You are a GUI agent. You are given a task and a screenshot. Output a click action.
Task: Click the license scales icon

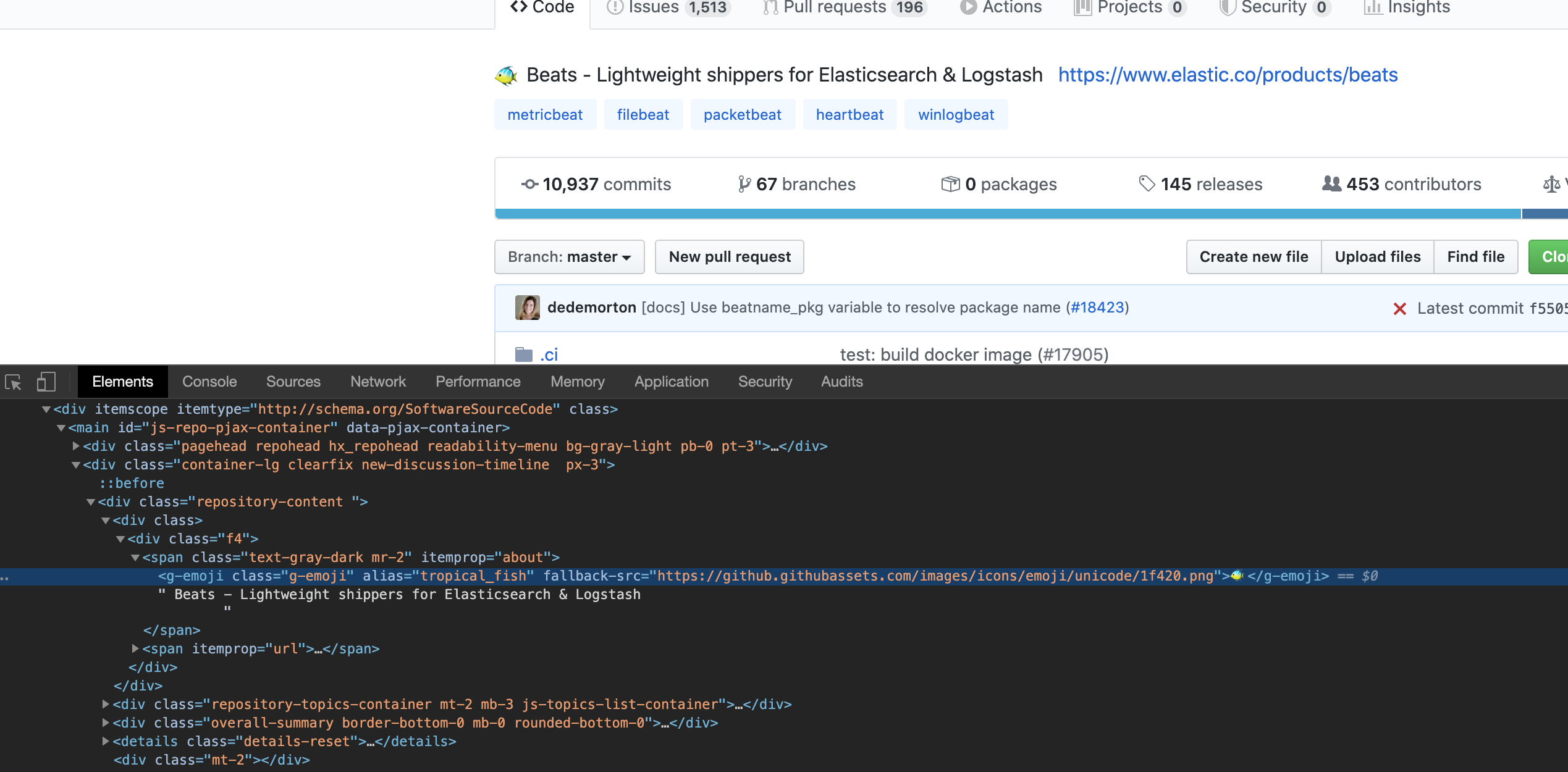click(1553, 184)
